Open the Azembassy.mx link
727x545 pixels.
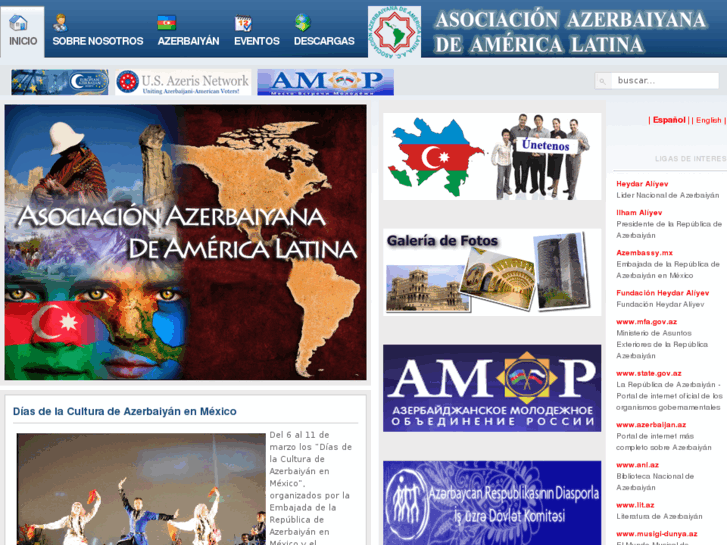644,253
